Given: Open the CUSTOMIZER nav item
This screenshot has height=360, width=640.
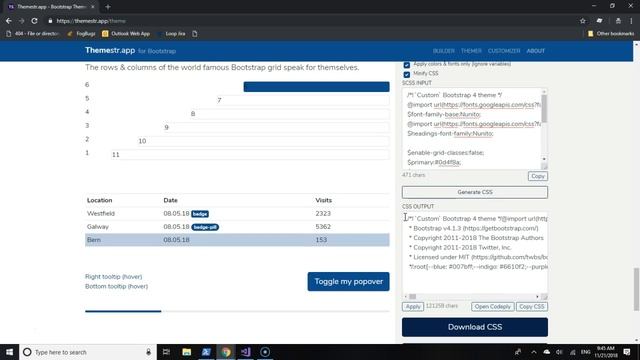Looking at the screenshot, I should [504, 51].
